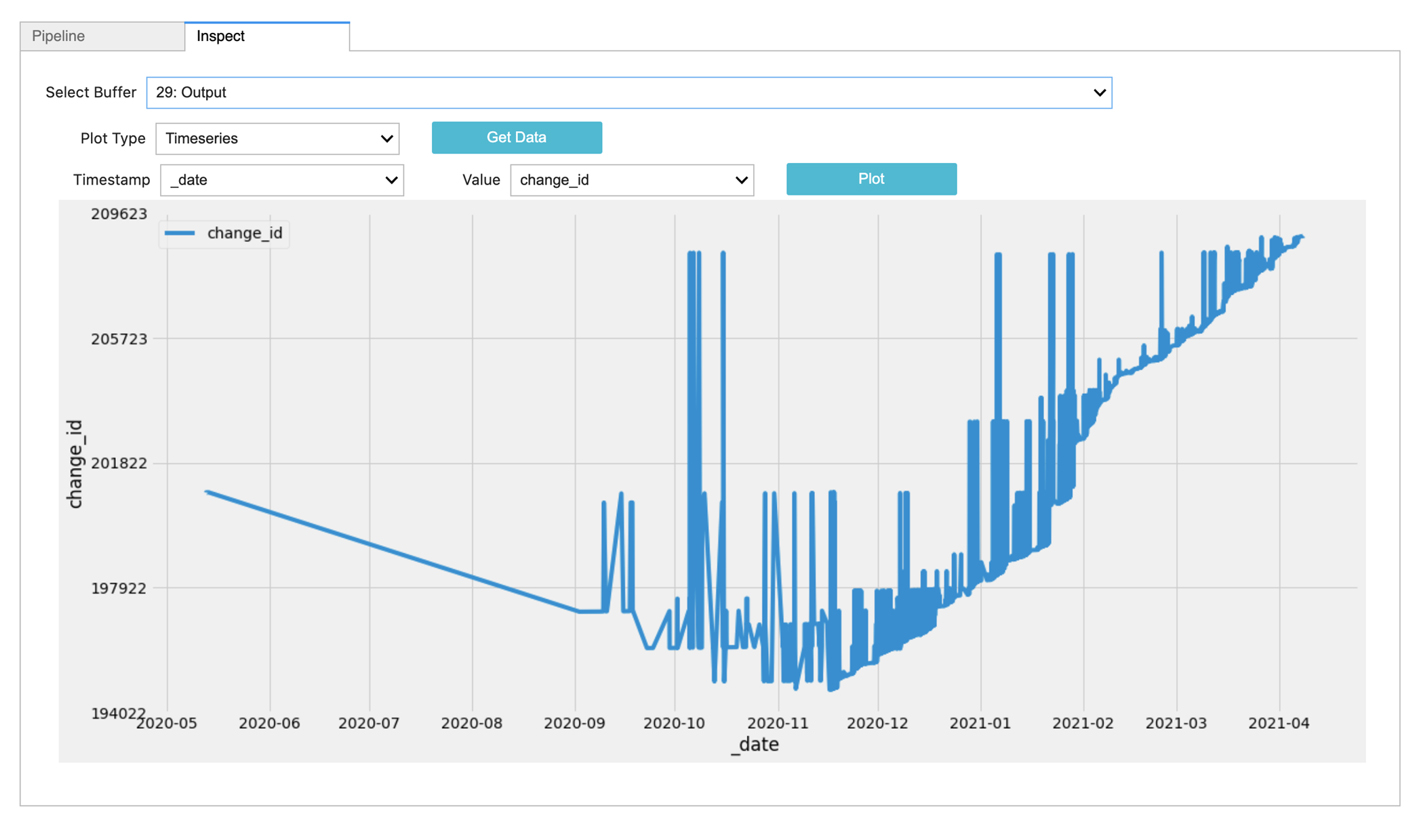Screen dimensions: 1420x830
Task: Click the vertical change_id y-axis title
Action: [75, 463]
